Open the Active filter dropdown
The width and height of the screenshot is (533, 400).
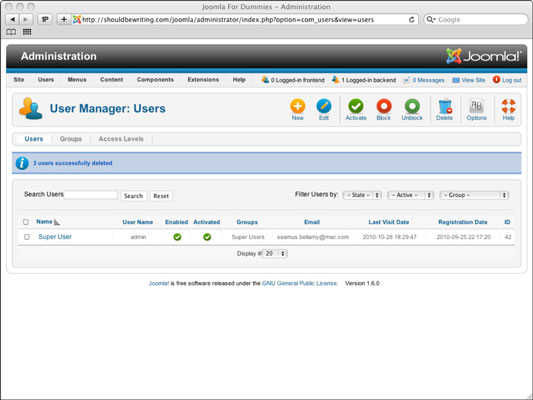410,195
